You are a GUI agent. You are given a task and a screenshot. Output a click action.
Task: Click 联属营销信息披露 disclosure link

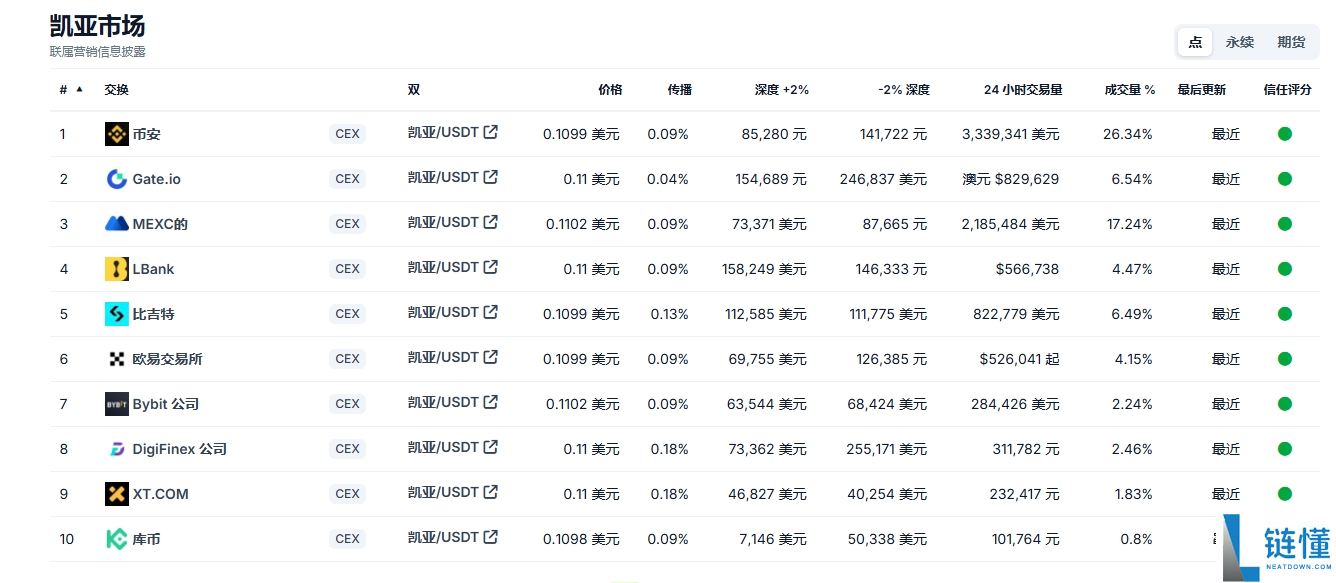coord(97,51)
